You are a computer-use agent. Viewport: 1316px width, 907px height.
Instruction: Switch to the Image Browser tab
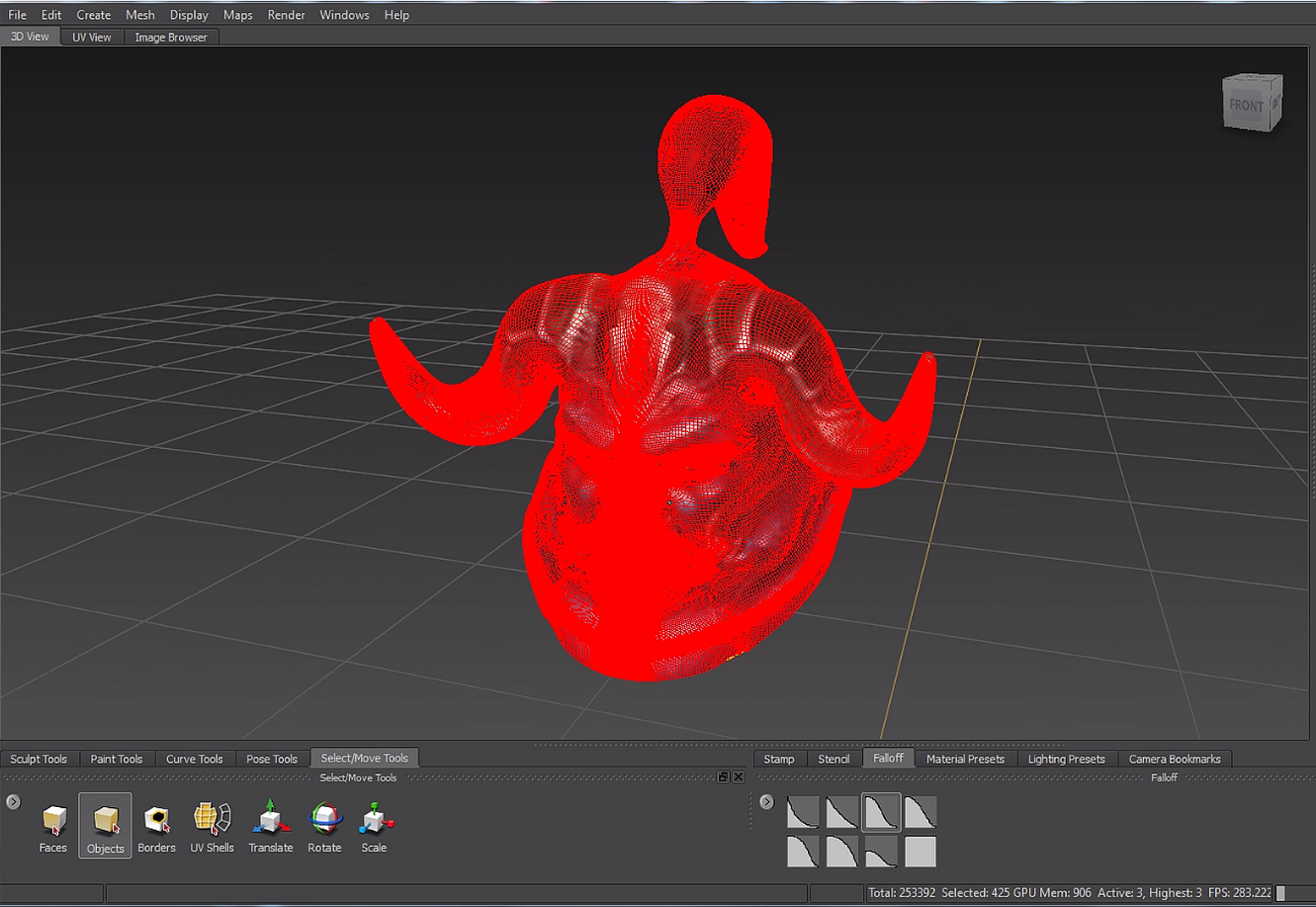point(170,37)
